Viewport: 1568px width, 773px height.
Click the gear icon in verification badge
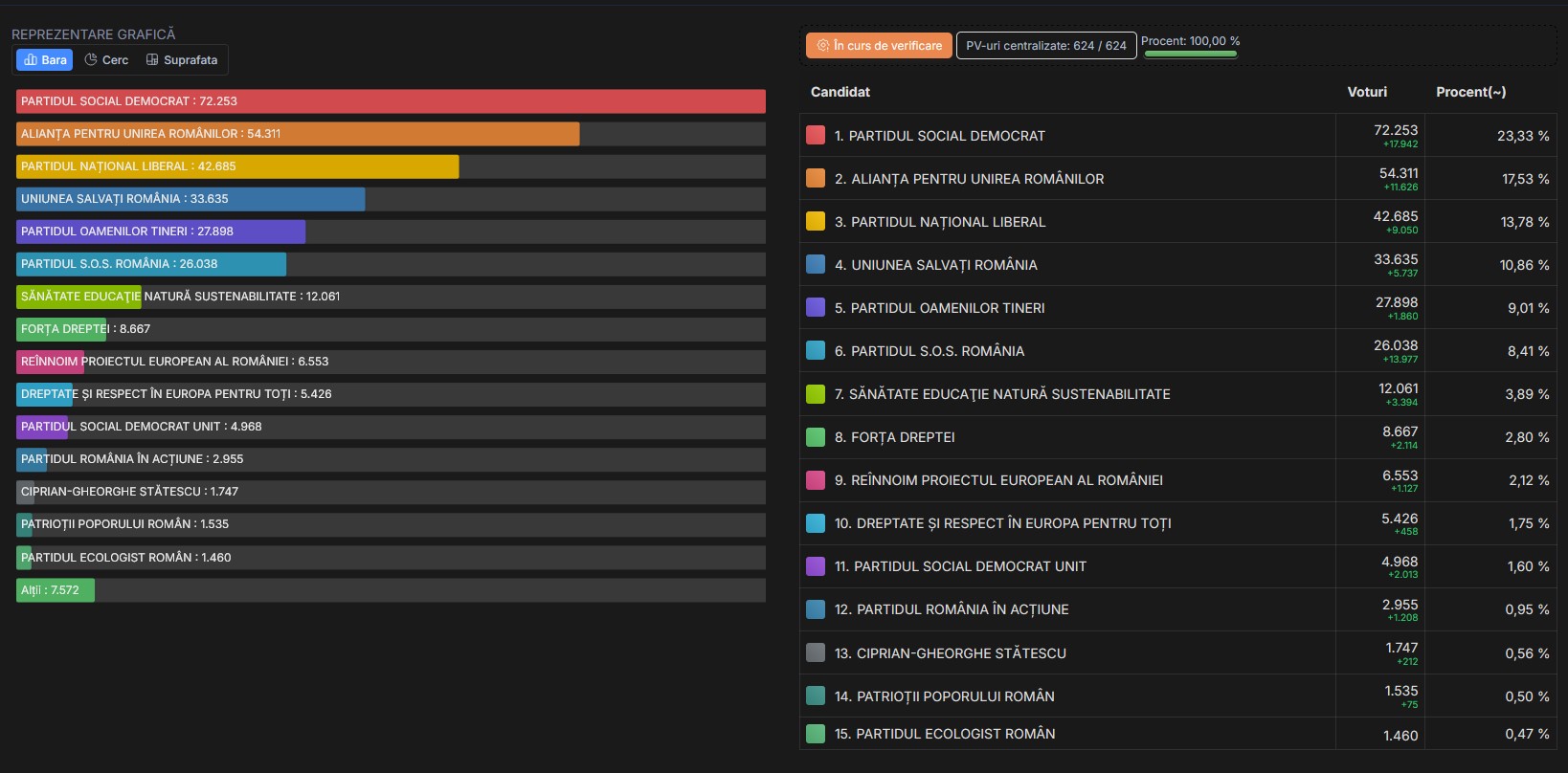[x=822, y=45]
